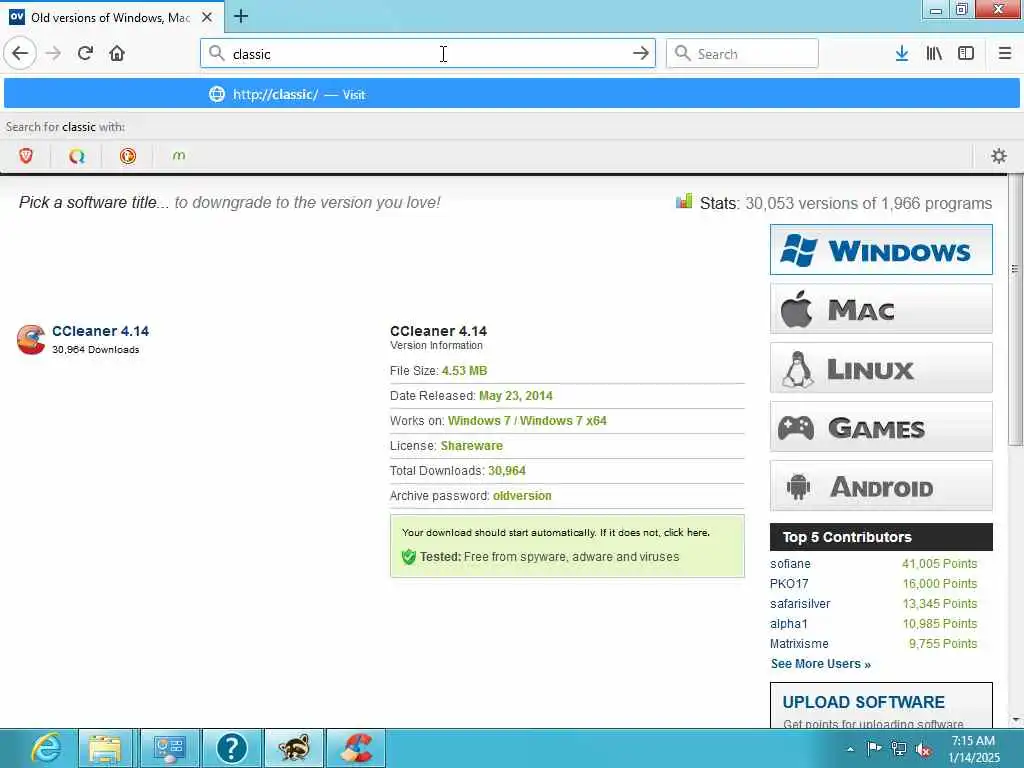Click the 'Shareware' license value

pos(472,445)
